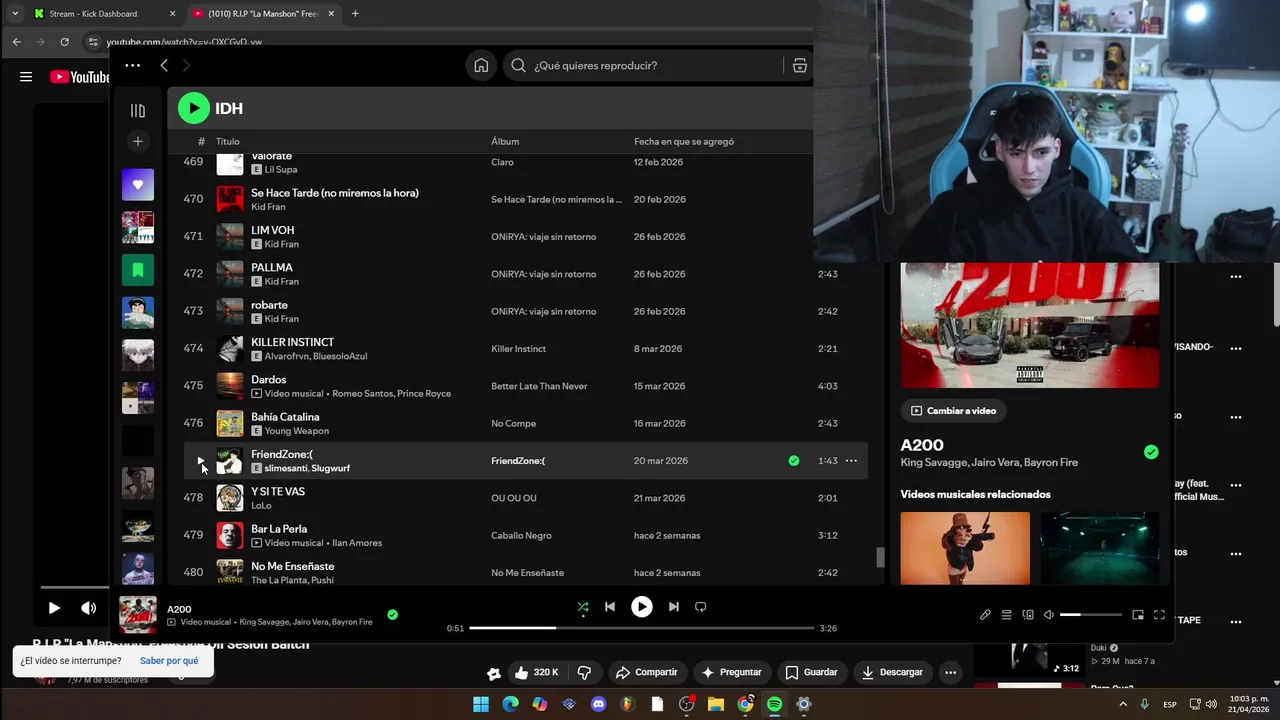Toggle saved checkmark for A200 in now playing bar
The image size is (1280, 720).
[x=392, y=614]
